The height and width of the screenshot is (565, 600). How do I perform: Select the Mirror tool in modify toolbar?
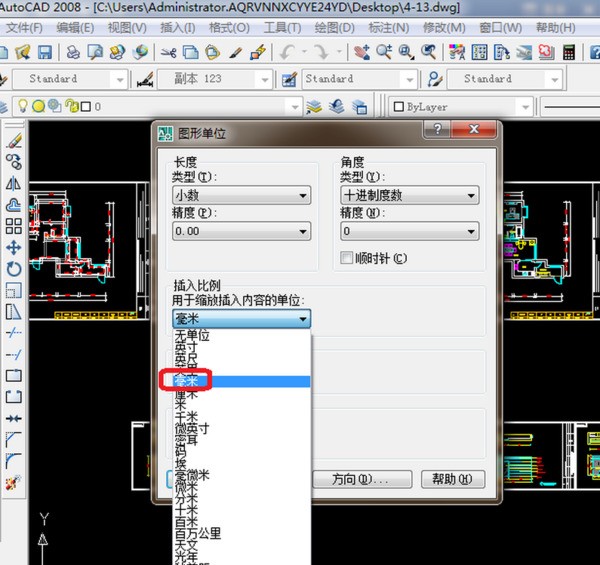coord(13,183)
